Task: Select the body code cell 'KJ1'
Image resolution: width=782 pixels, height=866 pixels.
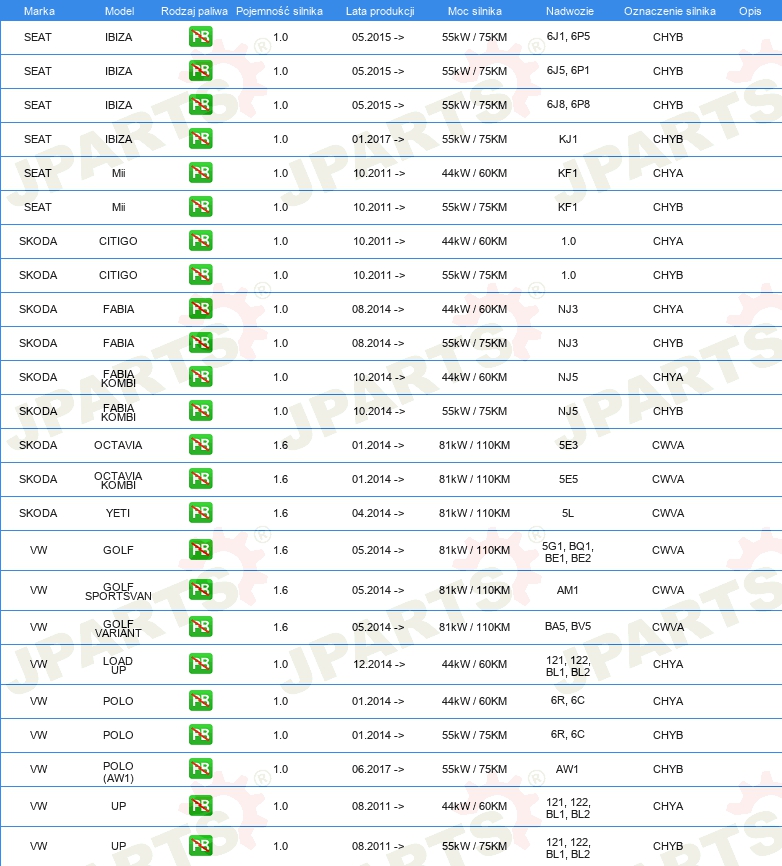Action: (x=568, y=139)
